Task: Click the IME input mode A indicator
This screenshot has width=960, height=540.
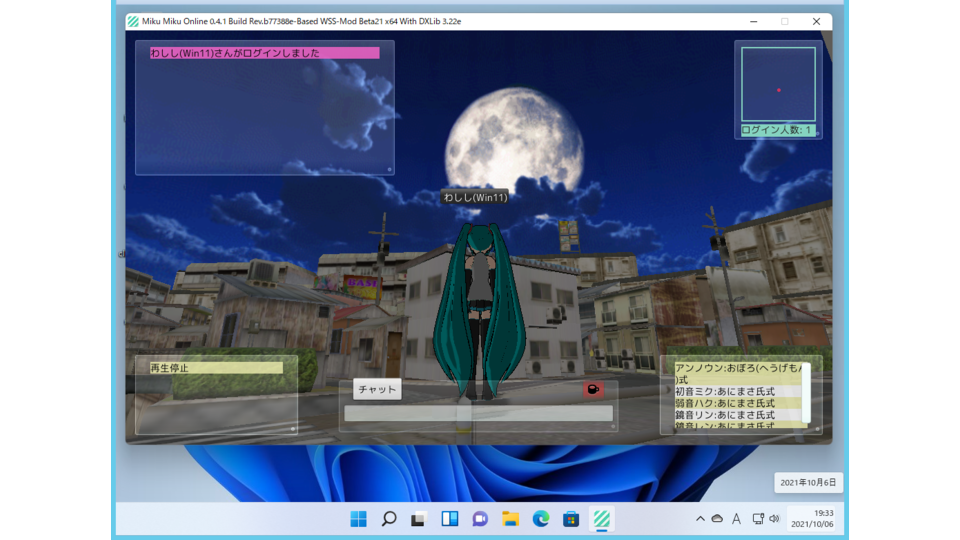Action: [737, 519]
